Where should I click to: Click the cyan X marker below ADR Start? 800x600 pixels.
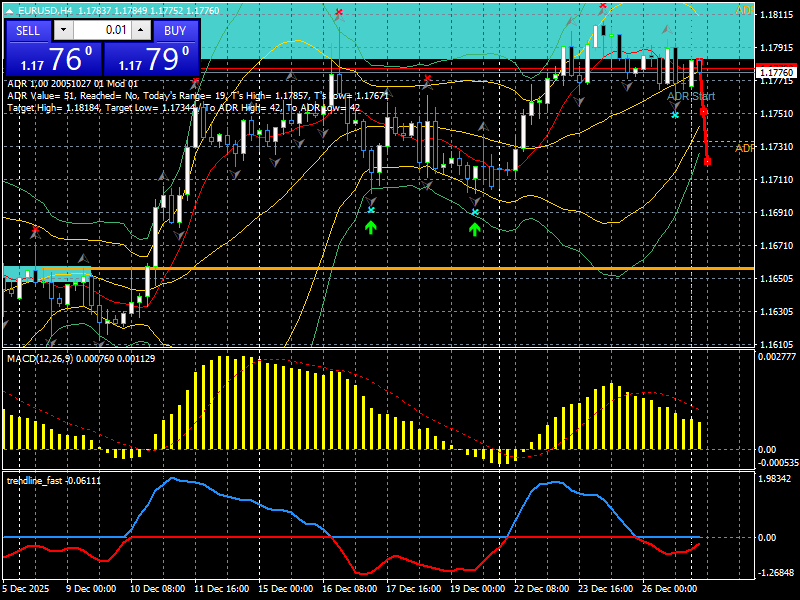(675, 115)
